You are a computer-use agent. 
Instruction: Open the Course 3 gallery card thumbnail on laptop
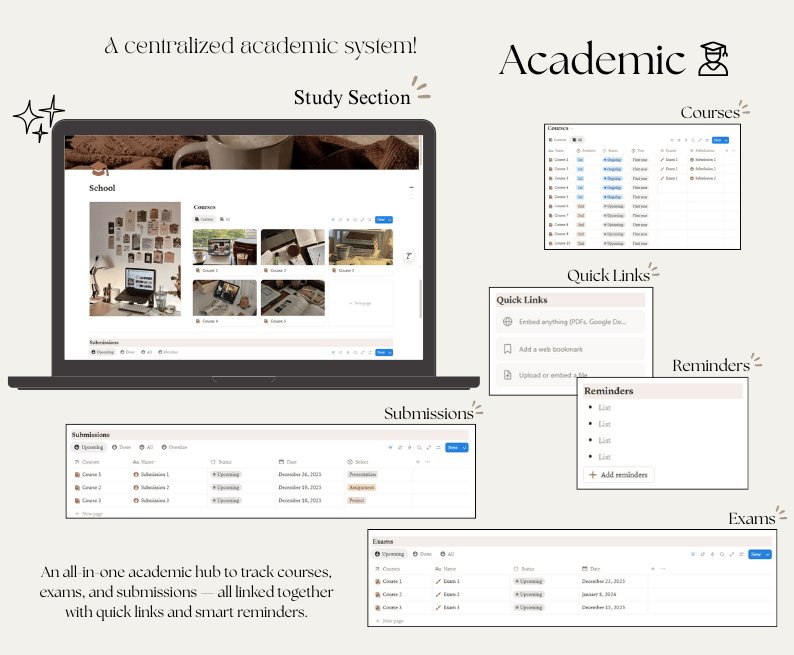[x=361, y=248]
